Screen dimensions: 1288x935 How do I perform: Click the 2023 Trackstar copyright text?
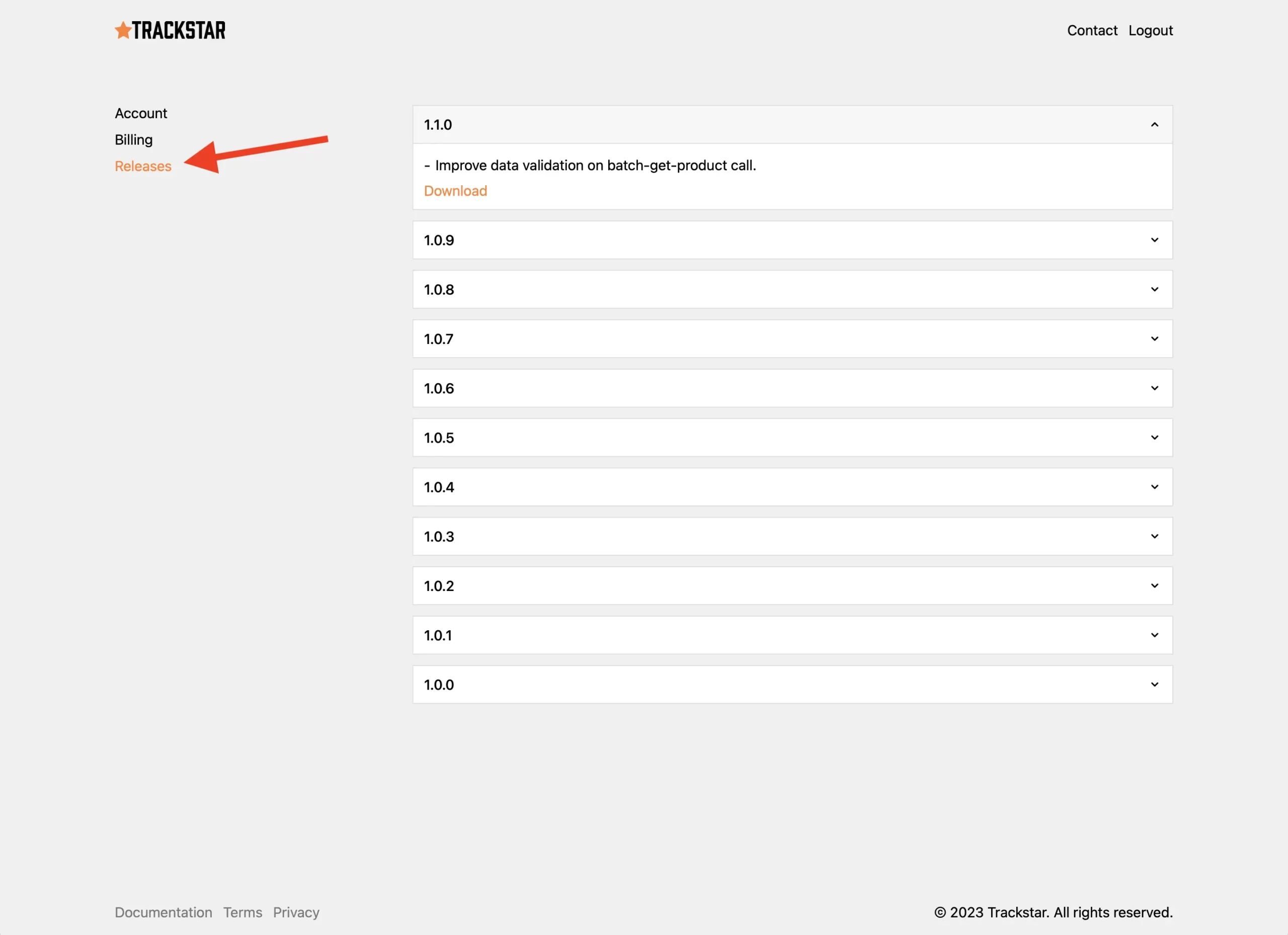pyautogui.click(x=1054, y=912)
